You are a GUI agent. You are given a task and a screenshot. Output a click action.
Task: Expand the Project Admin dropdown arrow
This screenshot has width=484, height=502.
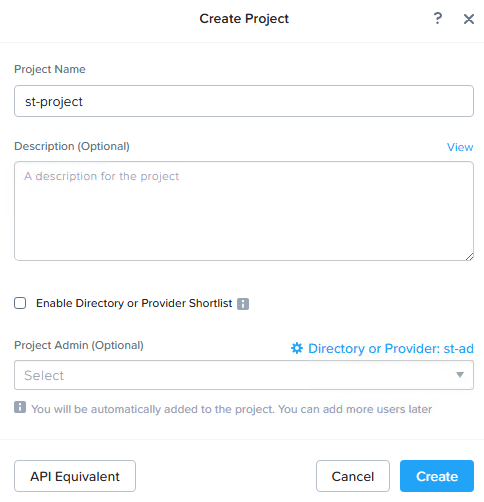pyautogui.click(x=460, y=375)
